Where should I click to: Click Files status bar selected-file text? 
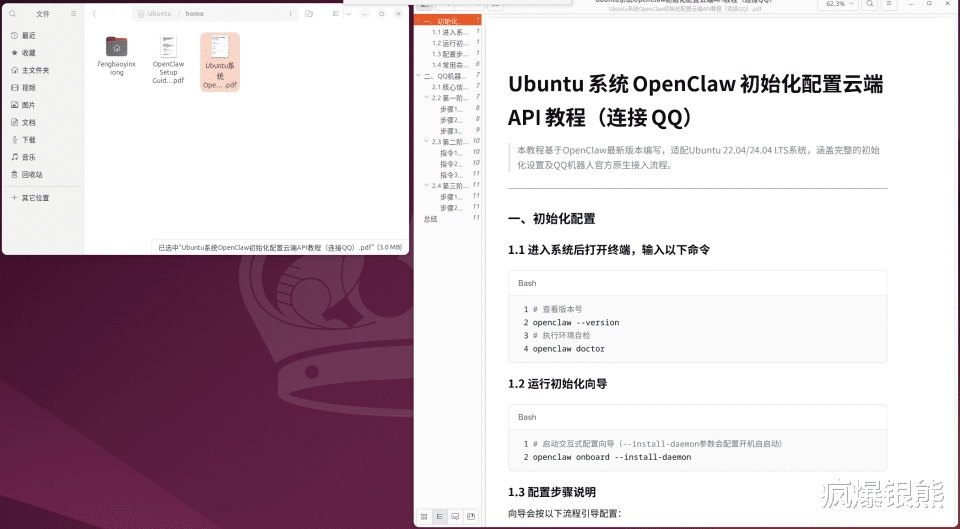[280, 247]
